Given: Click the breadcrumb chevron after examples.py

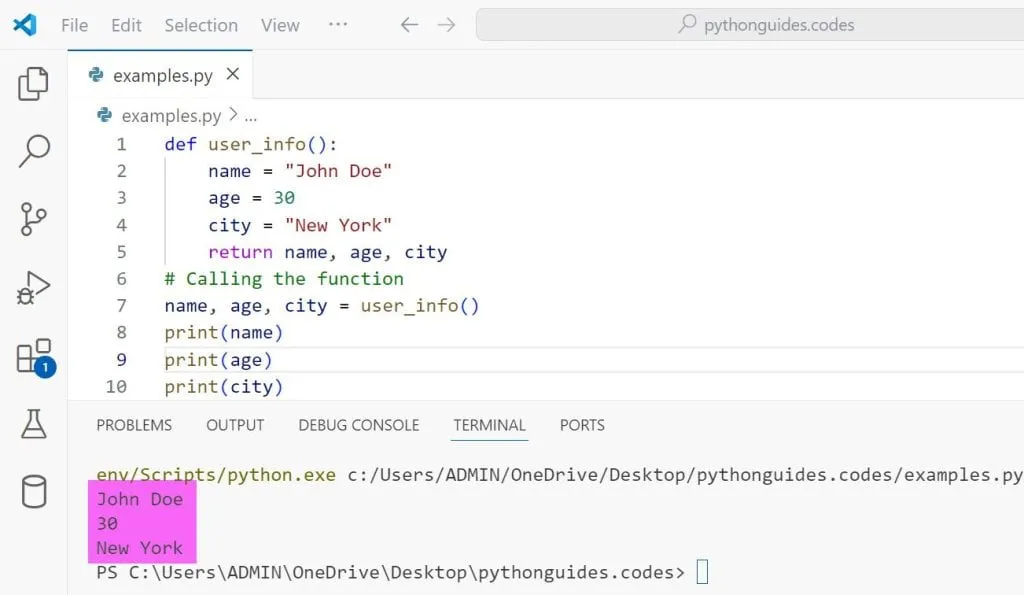Looking at the screenshot, I should (x=233, y=115).
